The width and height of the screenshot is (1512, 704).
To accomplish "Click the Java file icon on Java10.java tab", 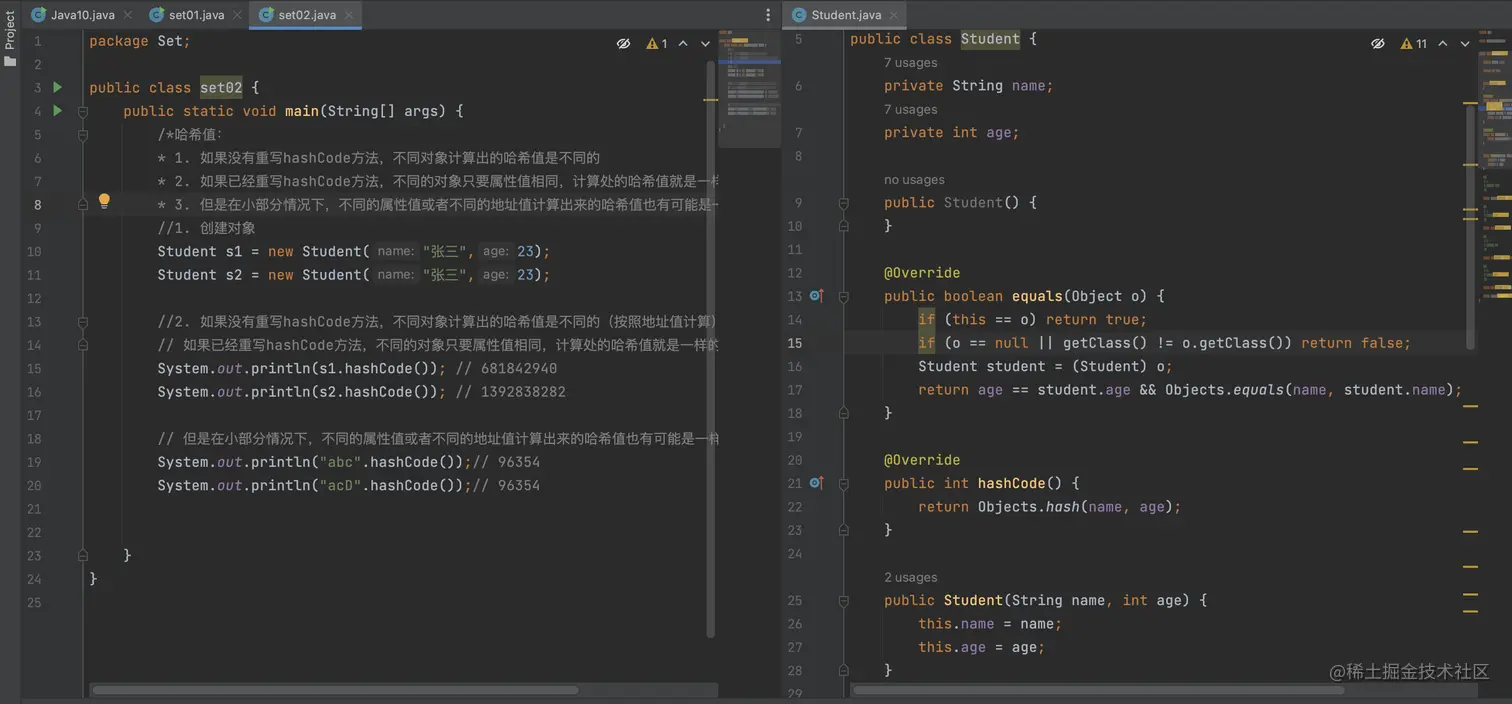I will (x=38, y=15).
